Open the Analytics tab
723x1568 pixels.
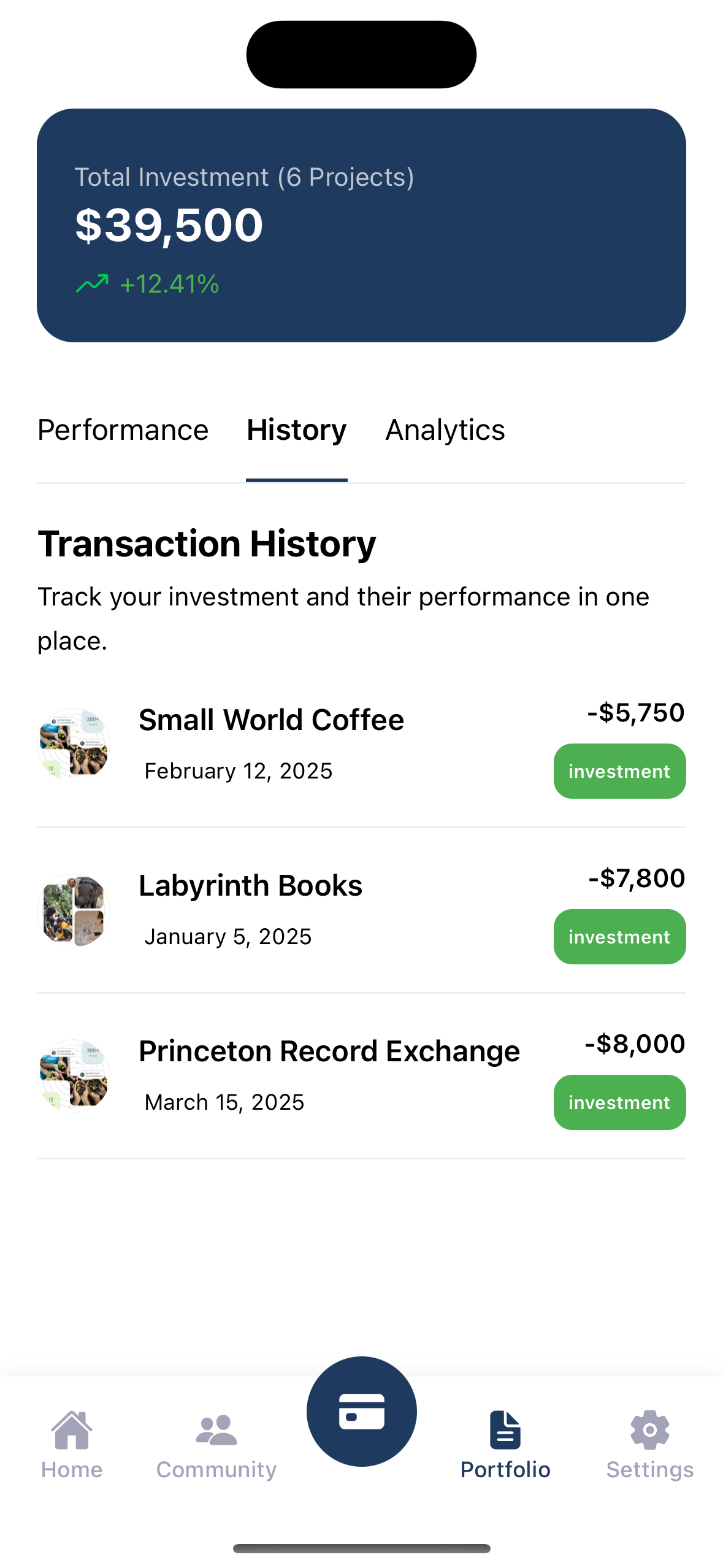coord(445,430)
